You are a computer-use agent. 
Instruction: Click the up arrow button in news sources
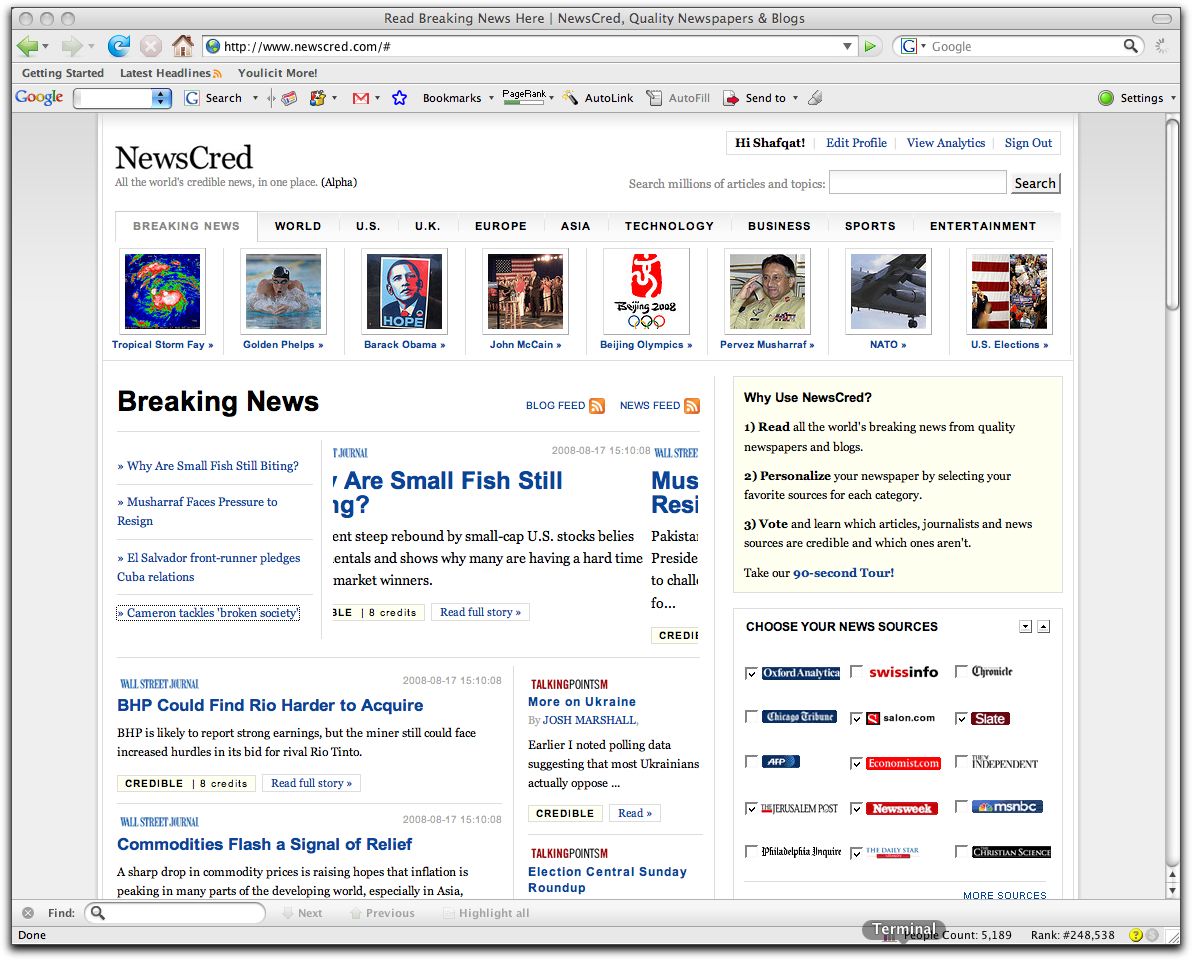(x=1044, y=626)
